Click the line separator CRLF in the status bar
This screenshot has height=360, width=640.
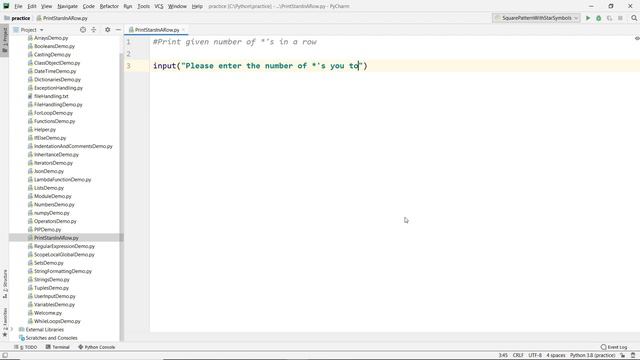tap(518, 355)
